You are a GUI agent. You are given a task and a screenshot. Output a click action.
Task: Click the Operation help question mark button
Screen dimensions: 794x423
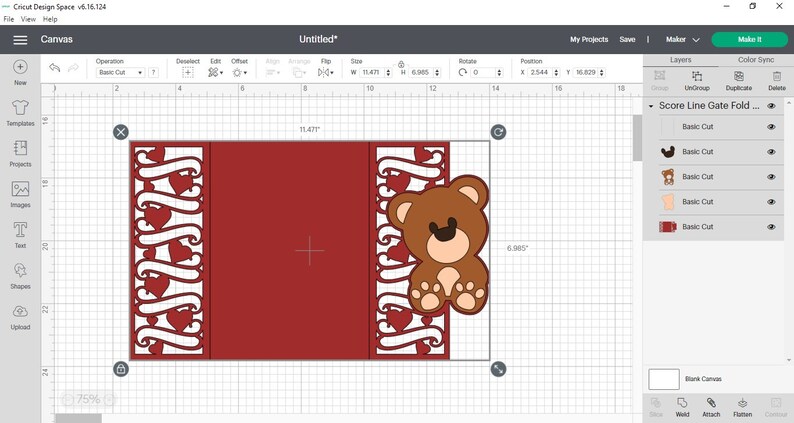pos(153,72)
